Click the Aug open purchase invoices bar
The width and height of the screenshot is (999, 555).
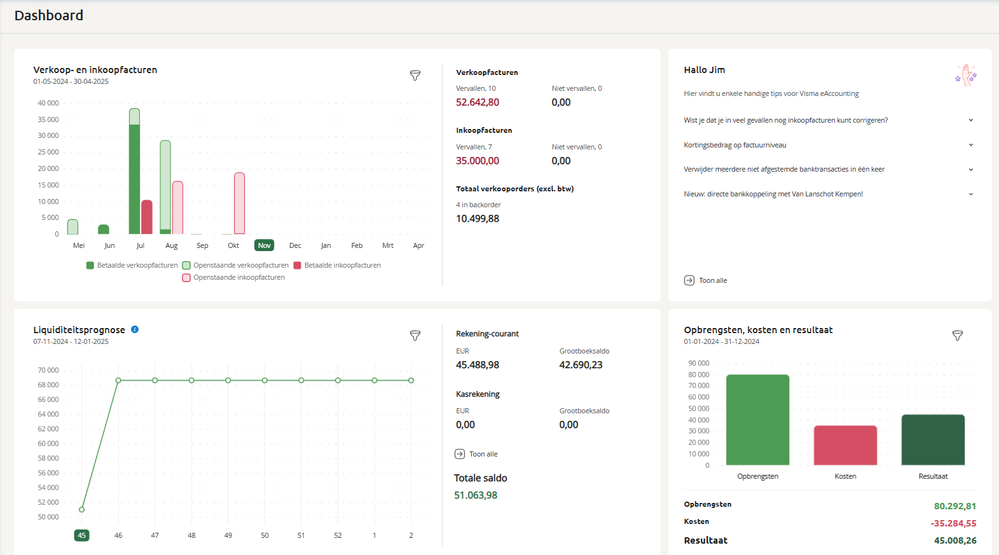click(178, 208)
